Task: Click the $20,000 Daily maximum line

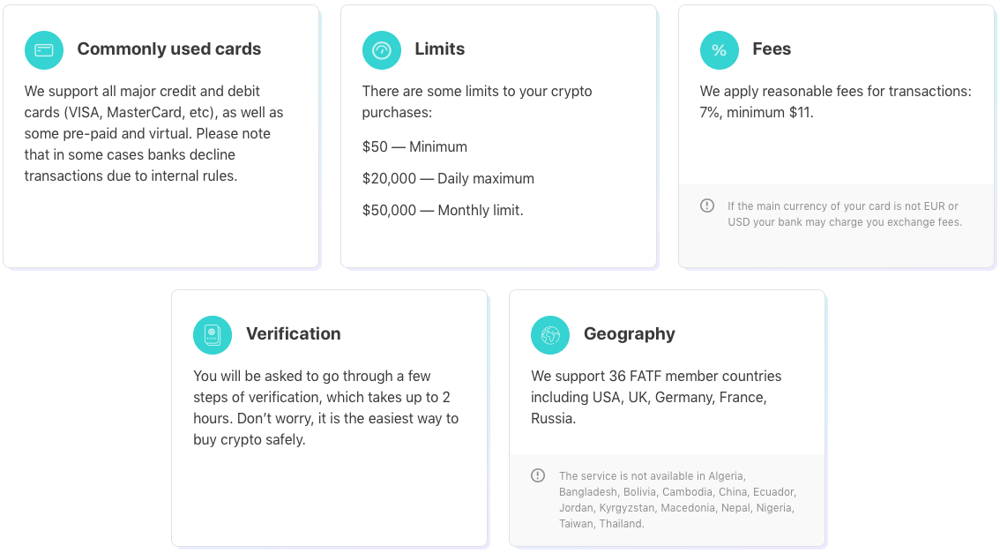Action: coord(448,179)
